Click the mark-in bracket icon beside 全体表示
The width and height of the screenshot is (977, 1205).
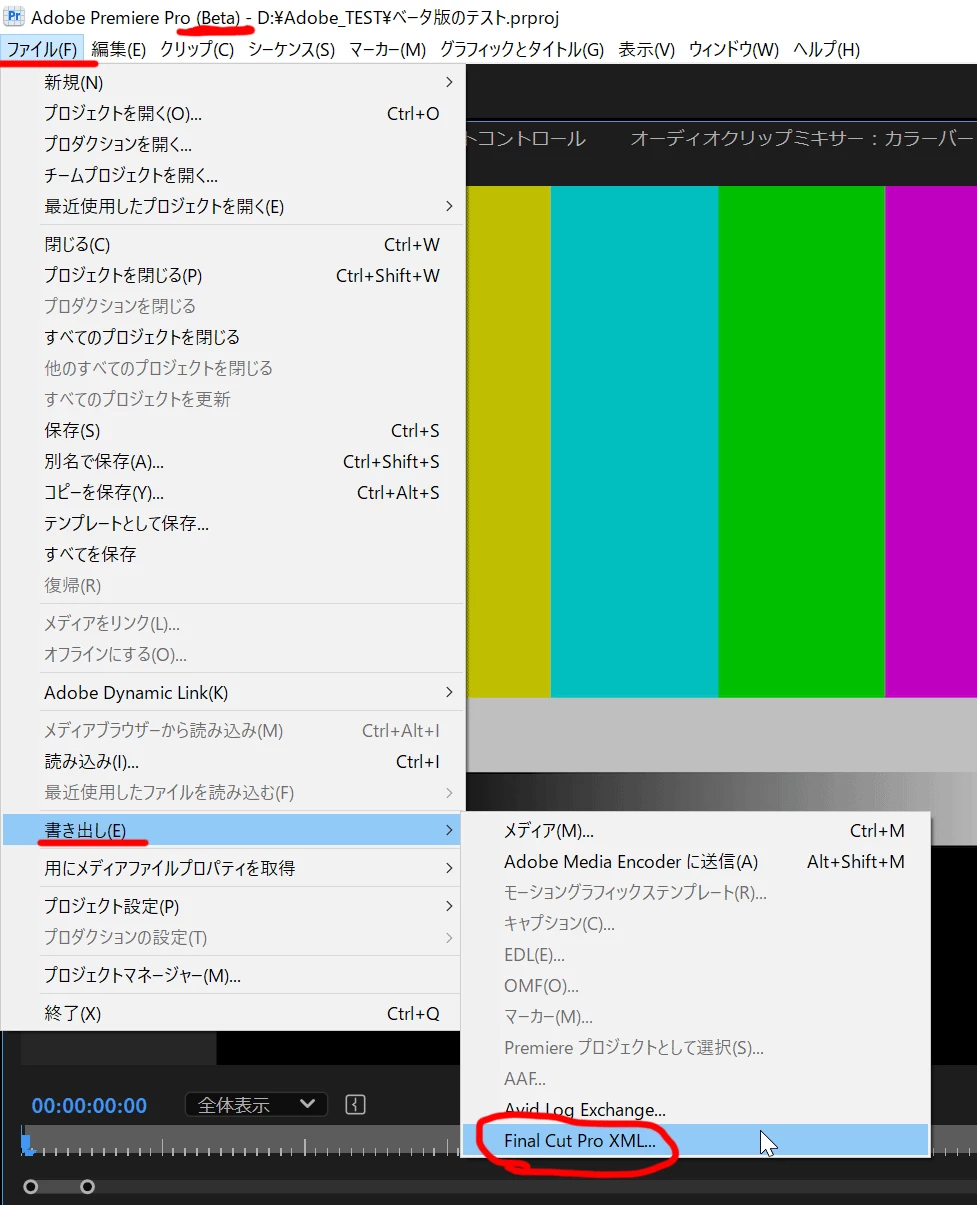coord(357,1104)
